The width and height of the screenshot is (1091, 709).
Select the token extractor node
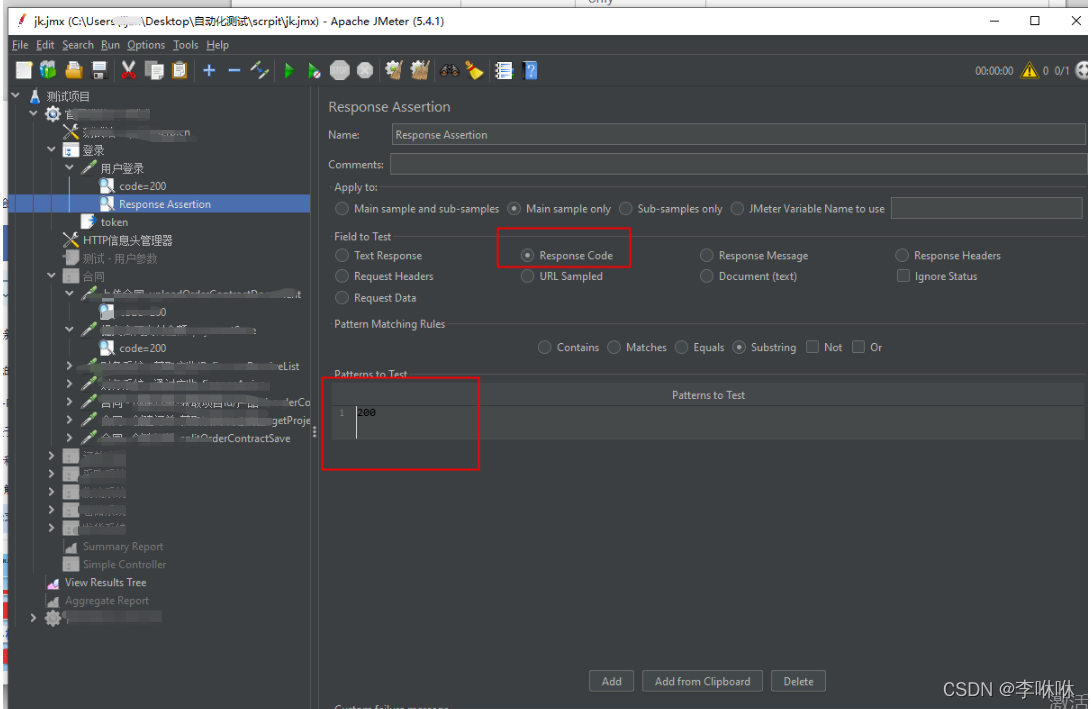tap(114, 222)
